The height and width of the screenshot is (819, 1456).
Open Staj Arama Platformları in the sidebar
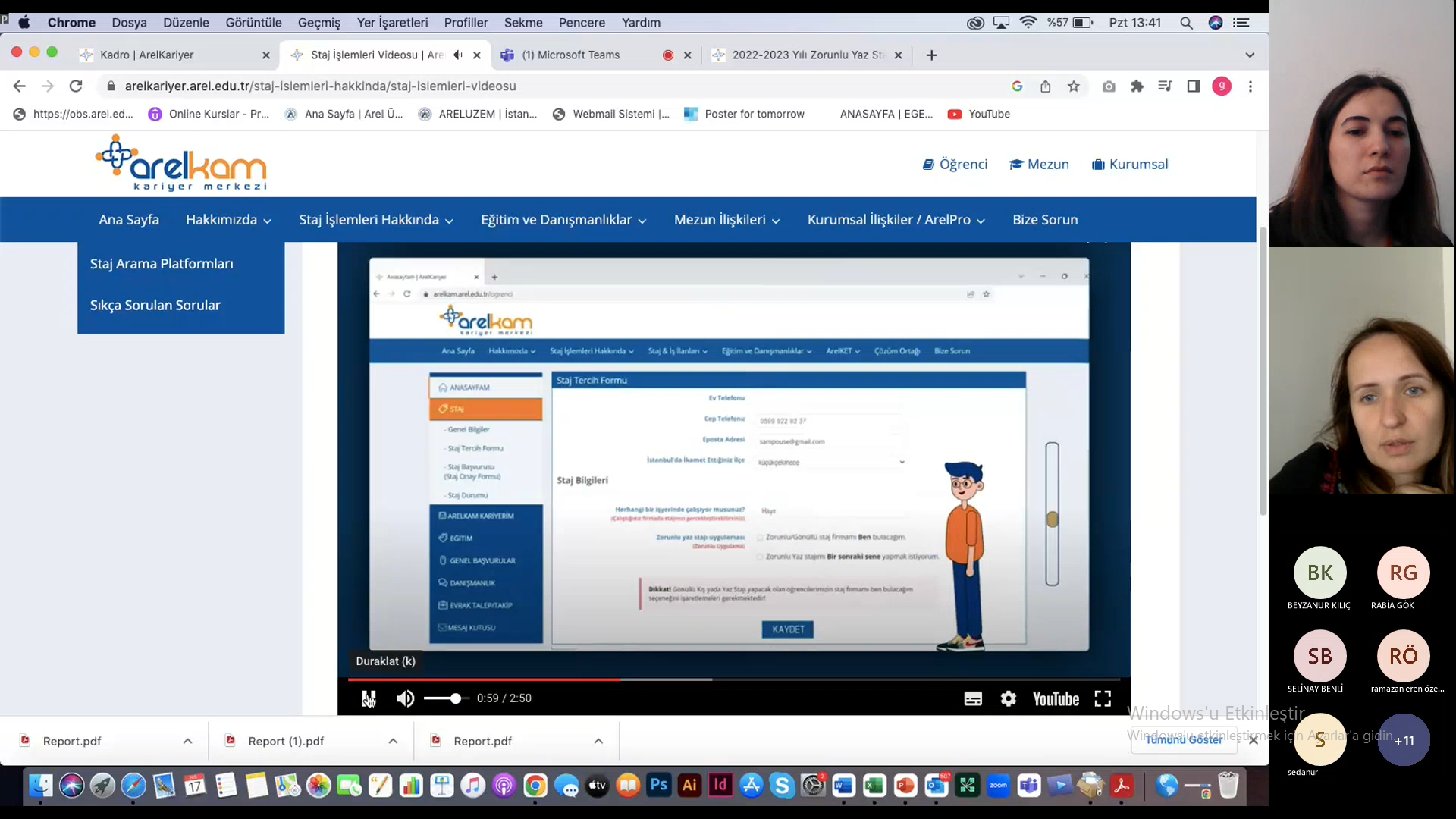coord(162,264)
